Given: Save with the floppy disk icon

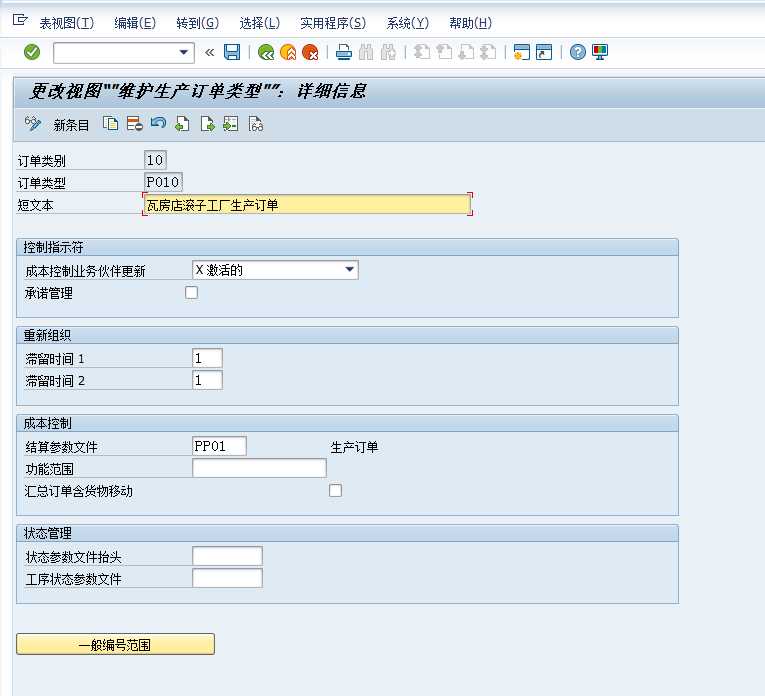Looking at the screenshot, I should (x=232, y=52).
